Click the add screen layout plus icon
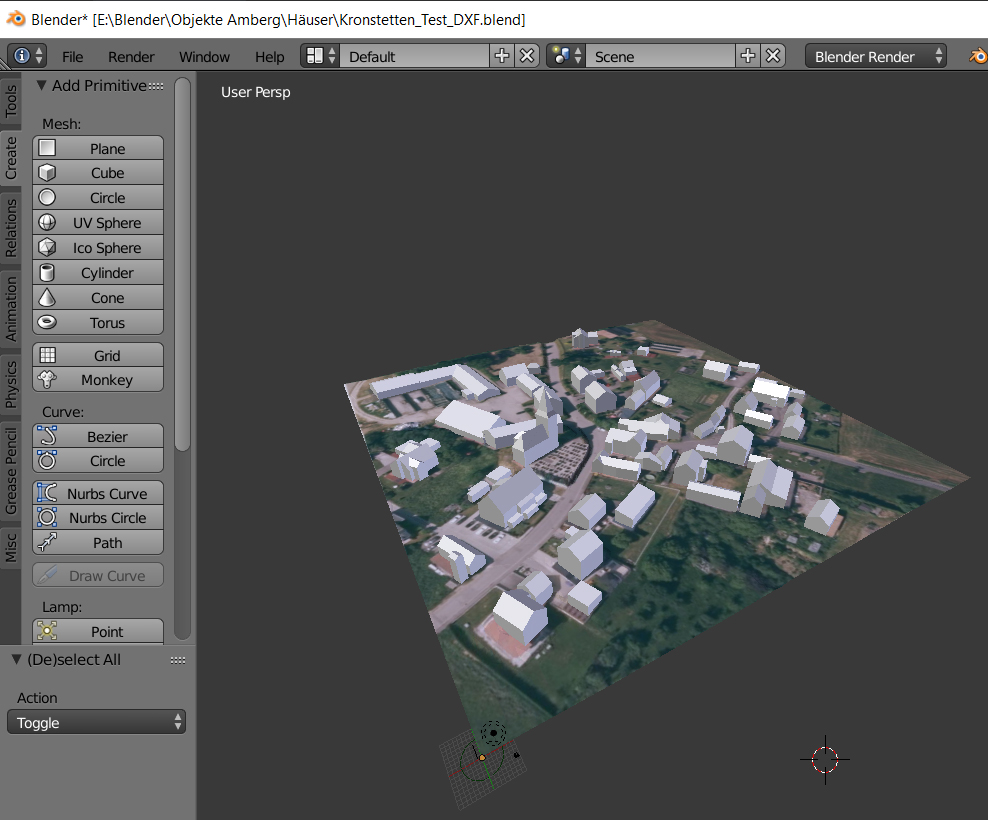This screenshot has height=820, width=988. (502, 56)
